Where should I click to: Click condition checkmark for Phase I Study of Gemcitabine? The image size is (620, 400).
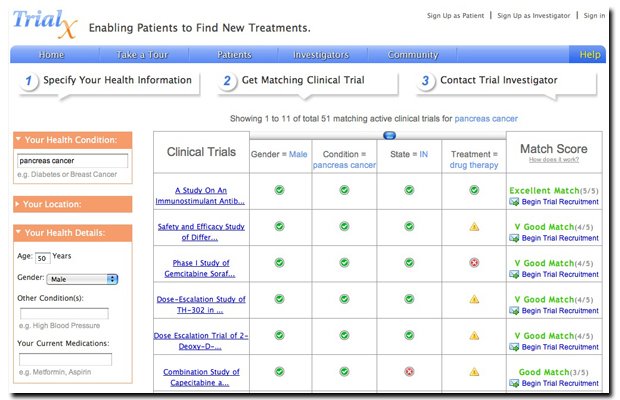[x=344, y=262]
